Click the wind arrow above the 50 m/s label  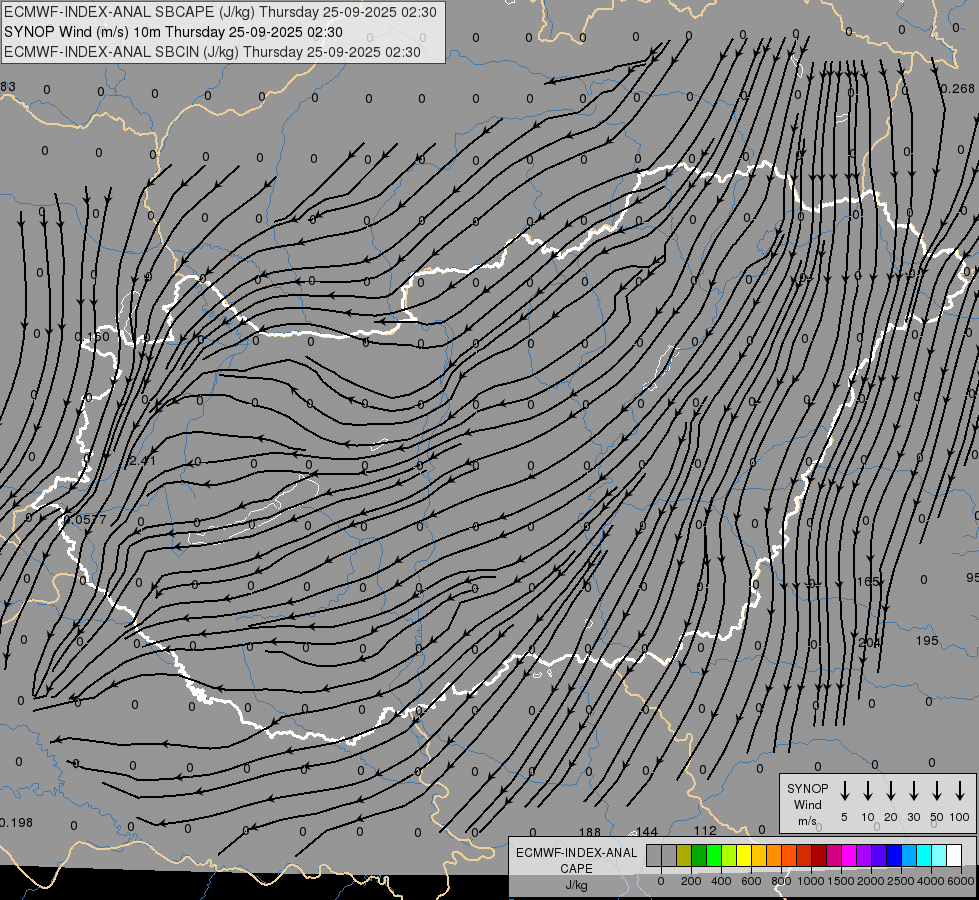pos(937,791)
